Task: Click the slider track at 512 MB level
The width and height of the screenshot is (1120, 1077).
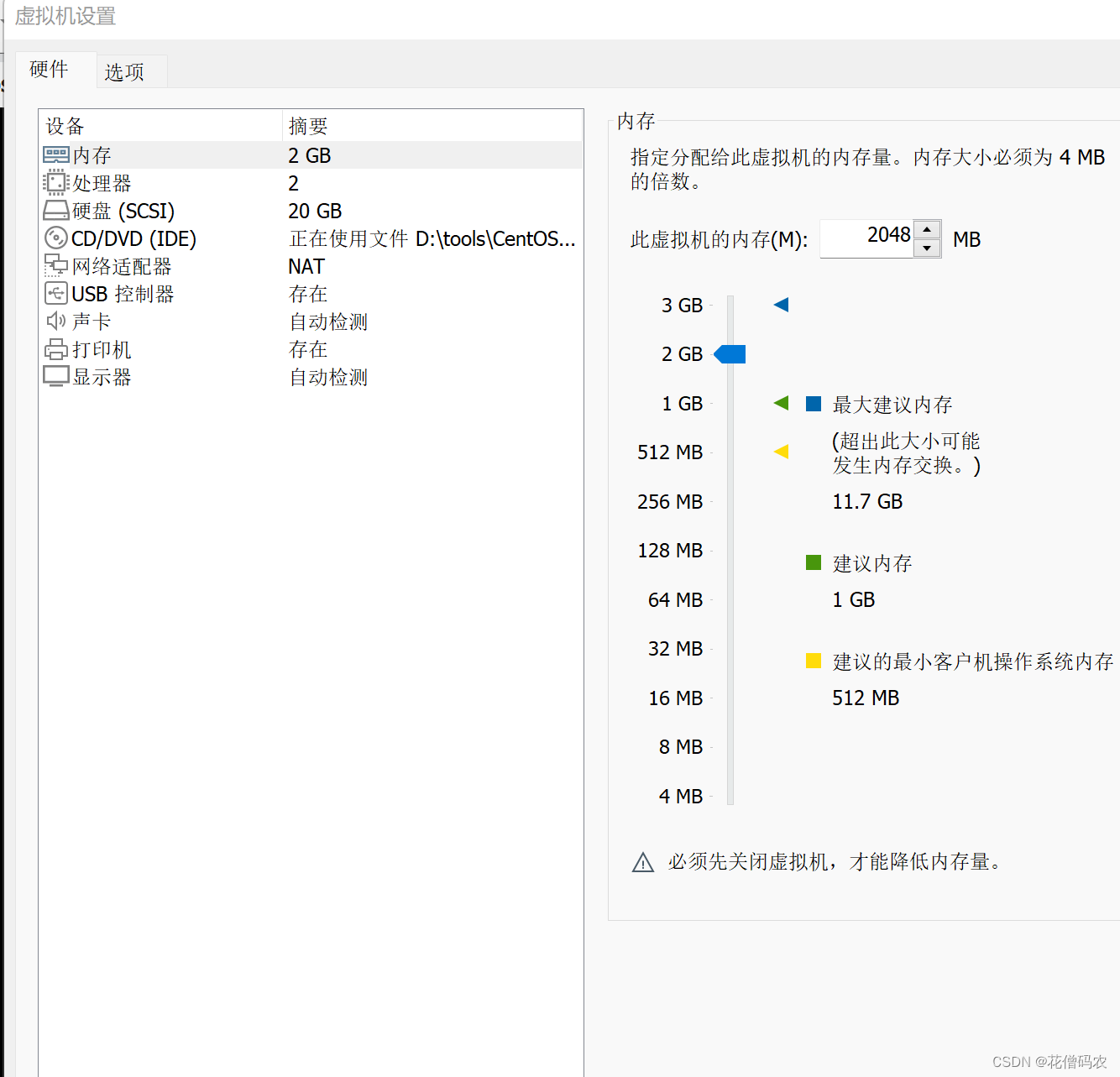Action: click(730, 452)
